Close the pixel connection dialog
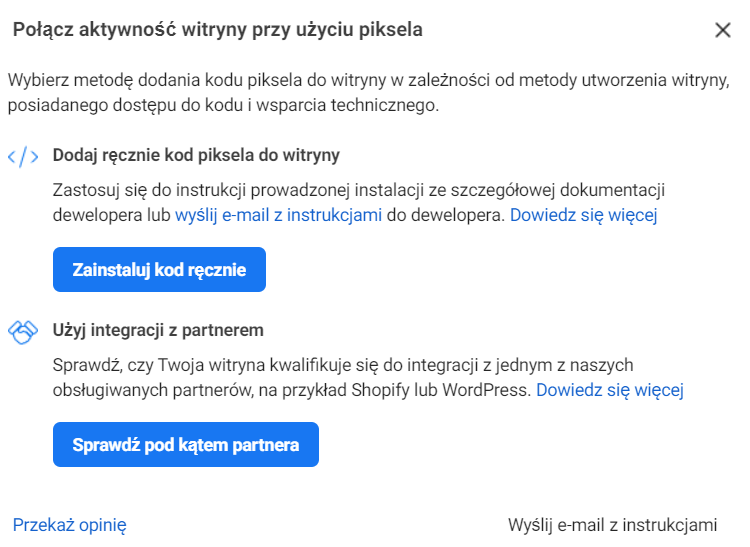 723,30
